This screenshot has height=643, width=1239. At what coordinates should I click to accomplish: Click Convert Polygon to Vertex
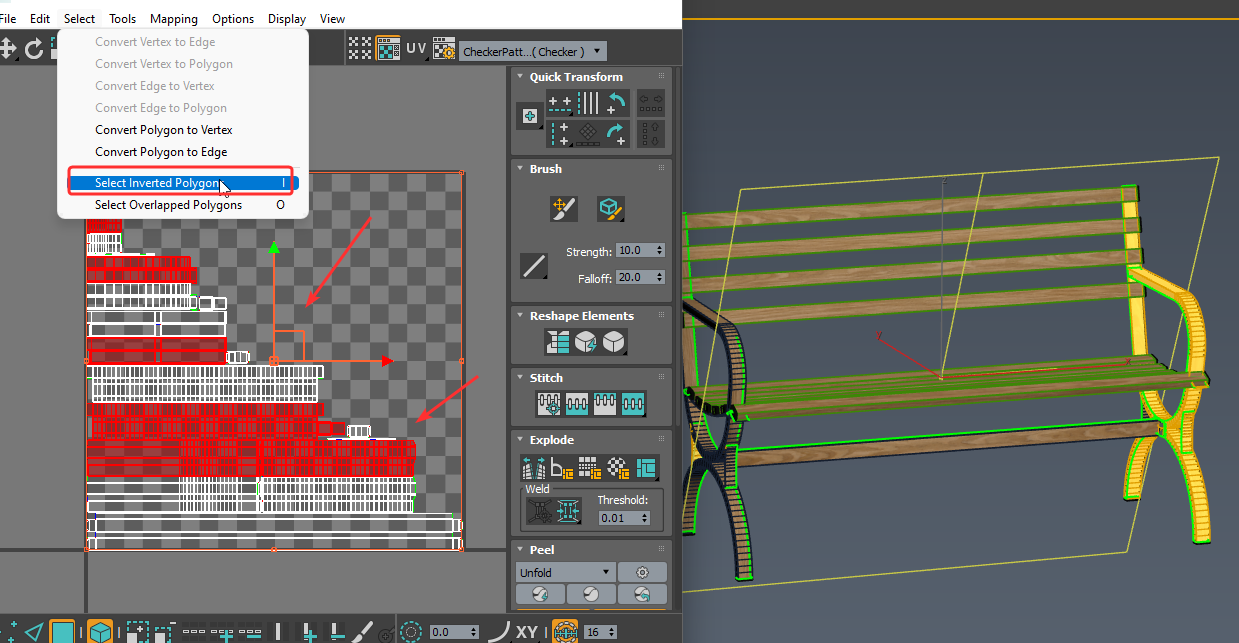163,130
